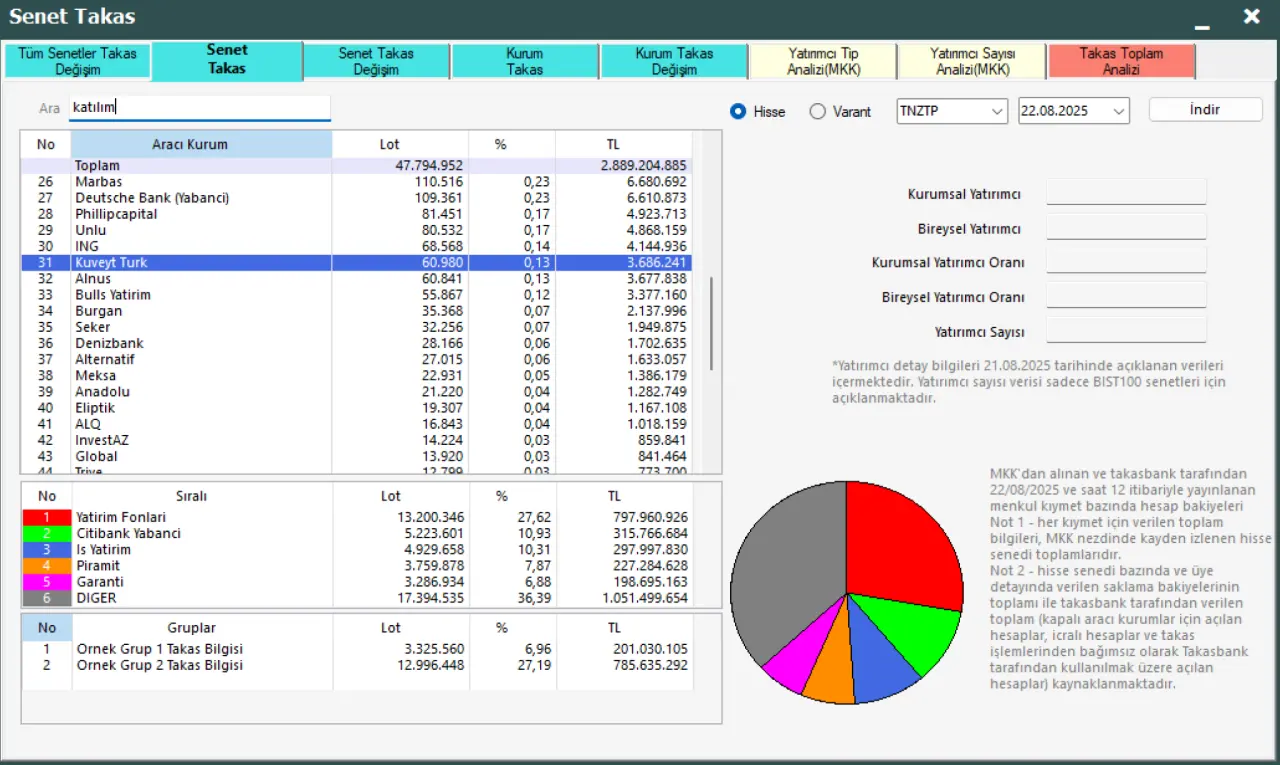This screenshot has height=765, width=1280.
Task: Click orange swatch for Piramit
Action: 47,566
